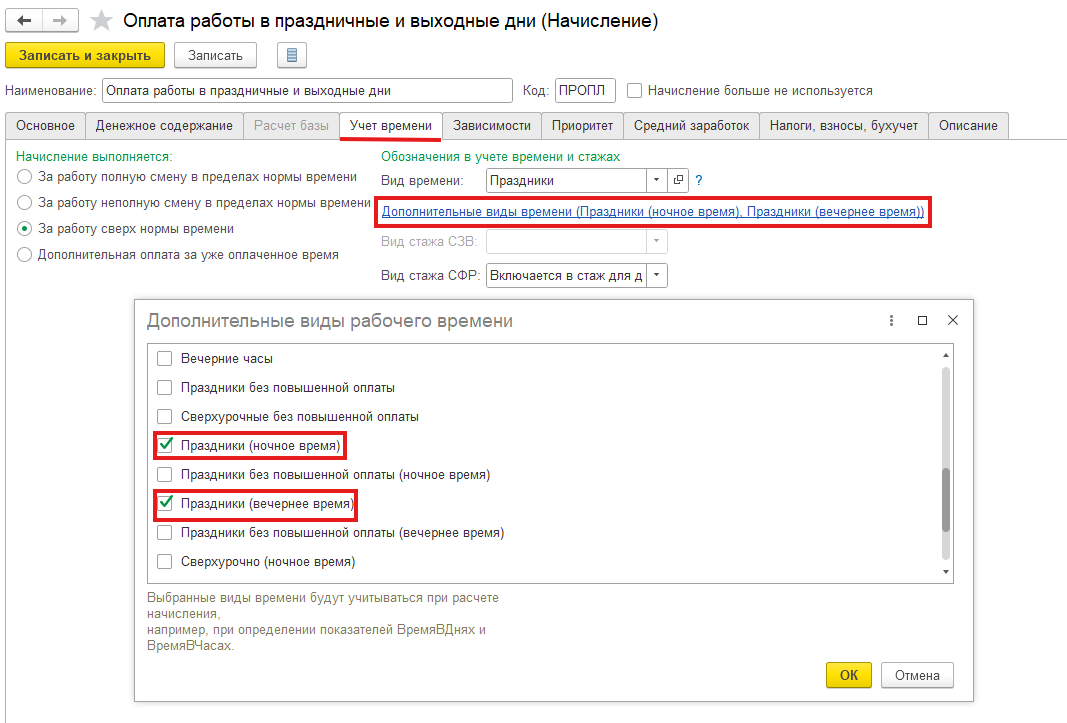Click the list's vertical scrollbar thumb

pyautogui.click(x=945, y=500)
